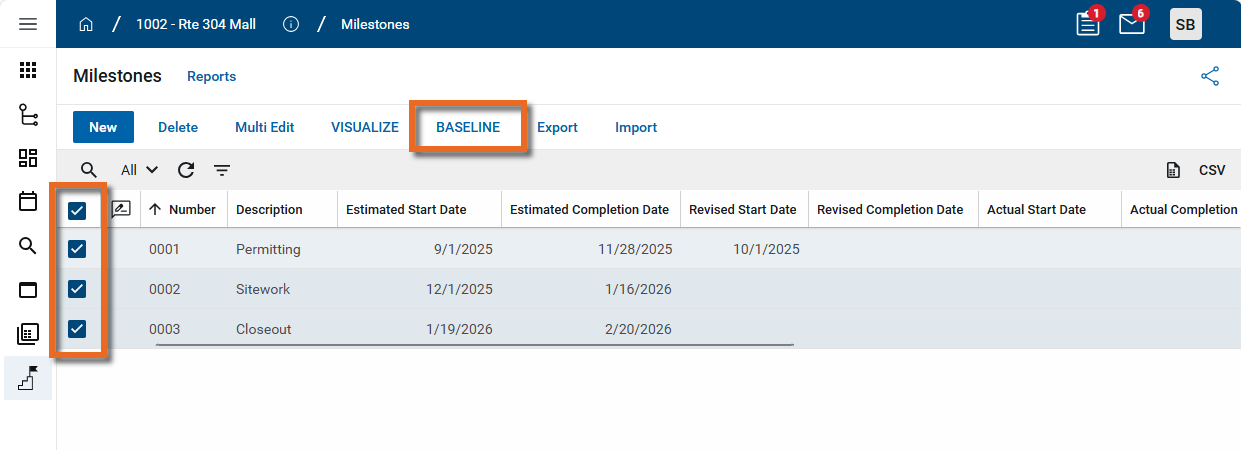The width and height of the screenshot is (1241, 450).
Task: Open the SB user profile menu
Action: pos(1185,24)
